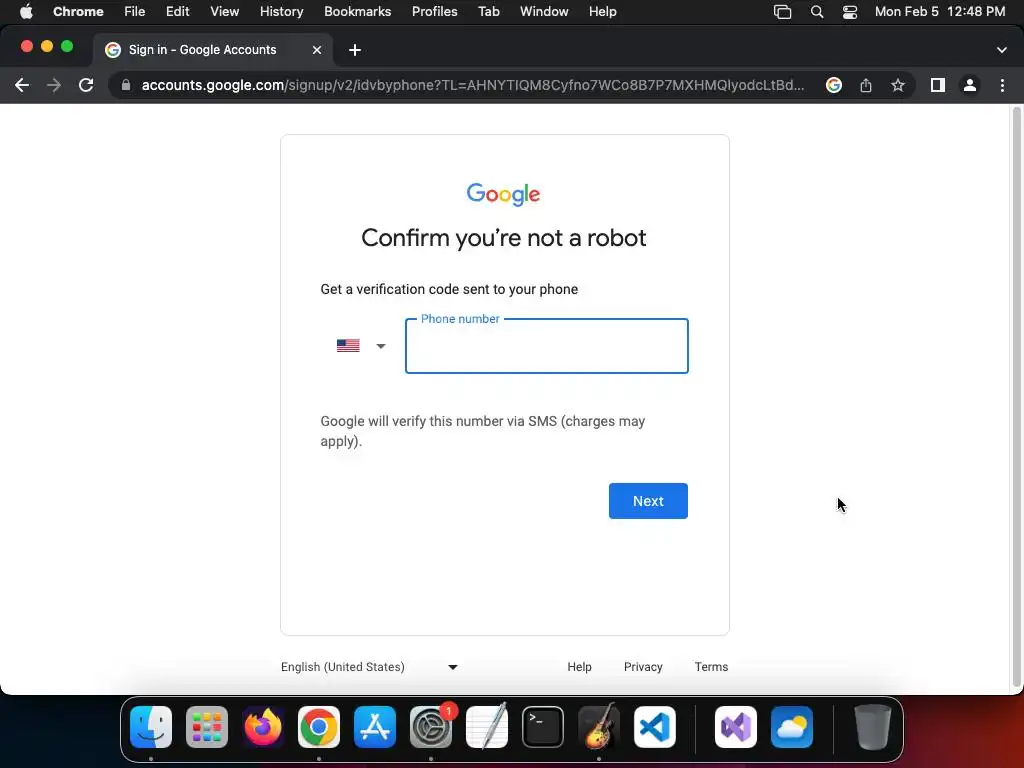Viewport: 1024px width, 768px height.
Task: Open the Chrome profile avatar icon
Action: click(970, 85)
